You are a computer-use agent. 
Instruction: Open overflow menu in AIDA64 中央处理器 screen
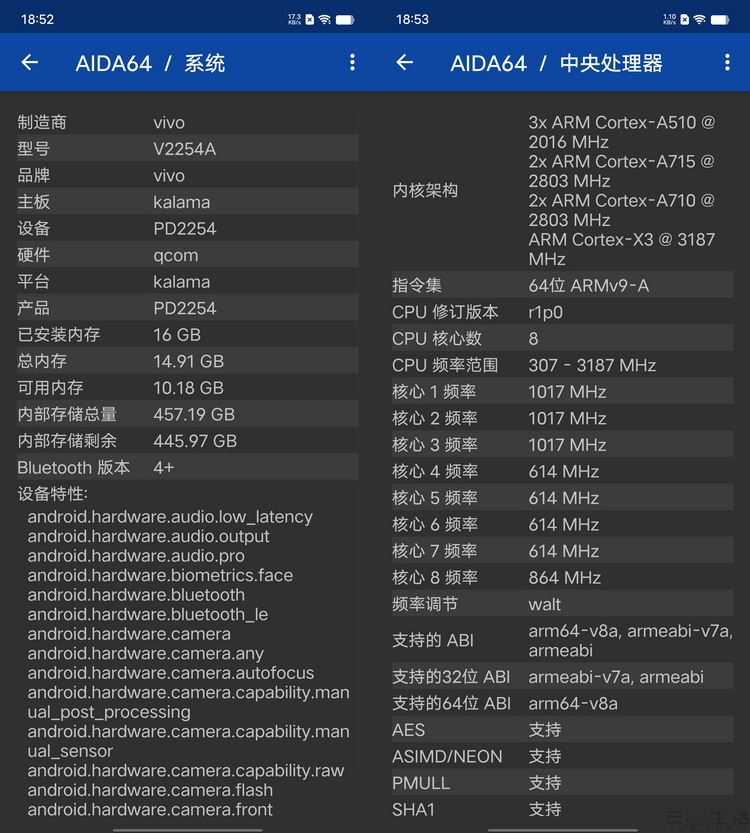tap(727, 63)
